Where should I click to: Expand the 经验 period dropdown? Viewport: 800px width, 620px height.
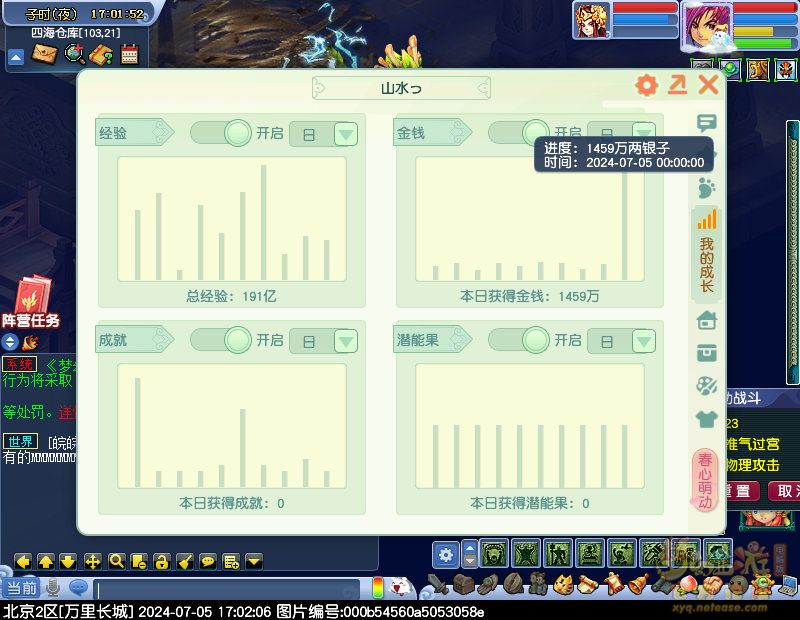coord(345,134)
